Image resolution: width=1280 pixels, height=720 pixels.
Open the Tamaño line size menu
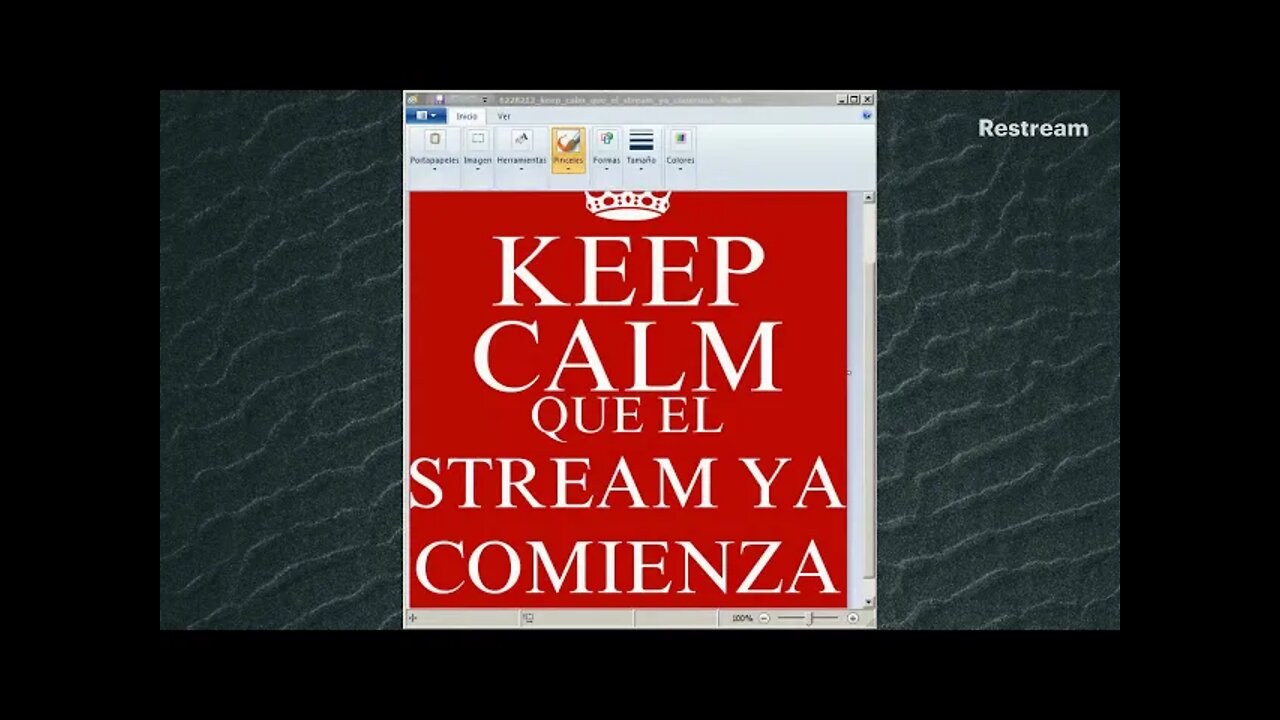[x=641, y=150]
